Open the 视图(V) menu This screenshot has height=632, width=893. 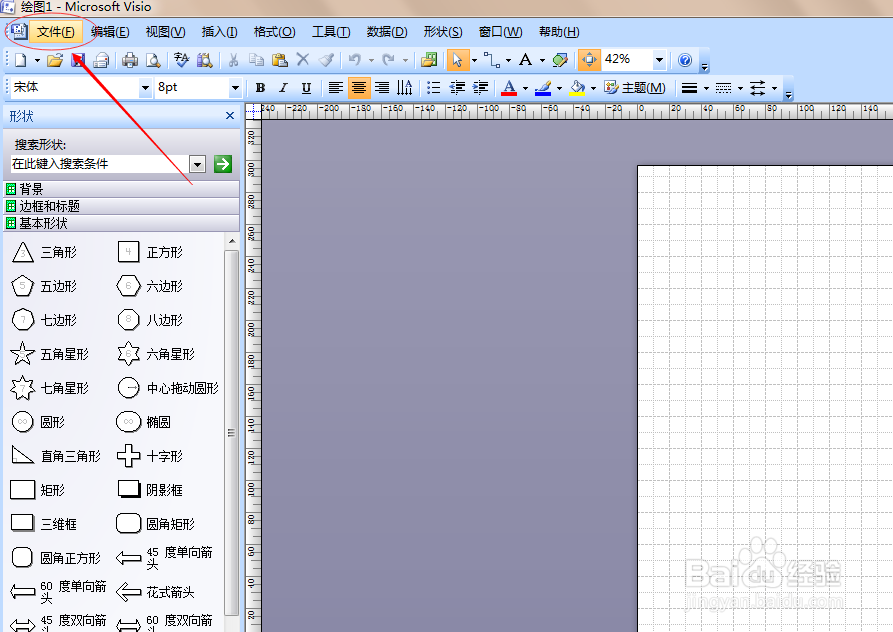click(165, 32)
